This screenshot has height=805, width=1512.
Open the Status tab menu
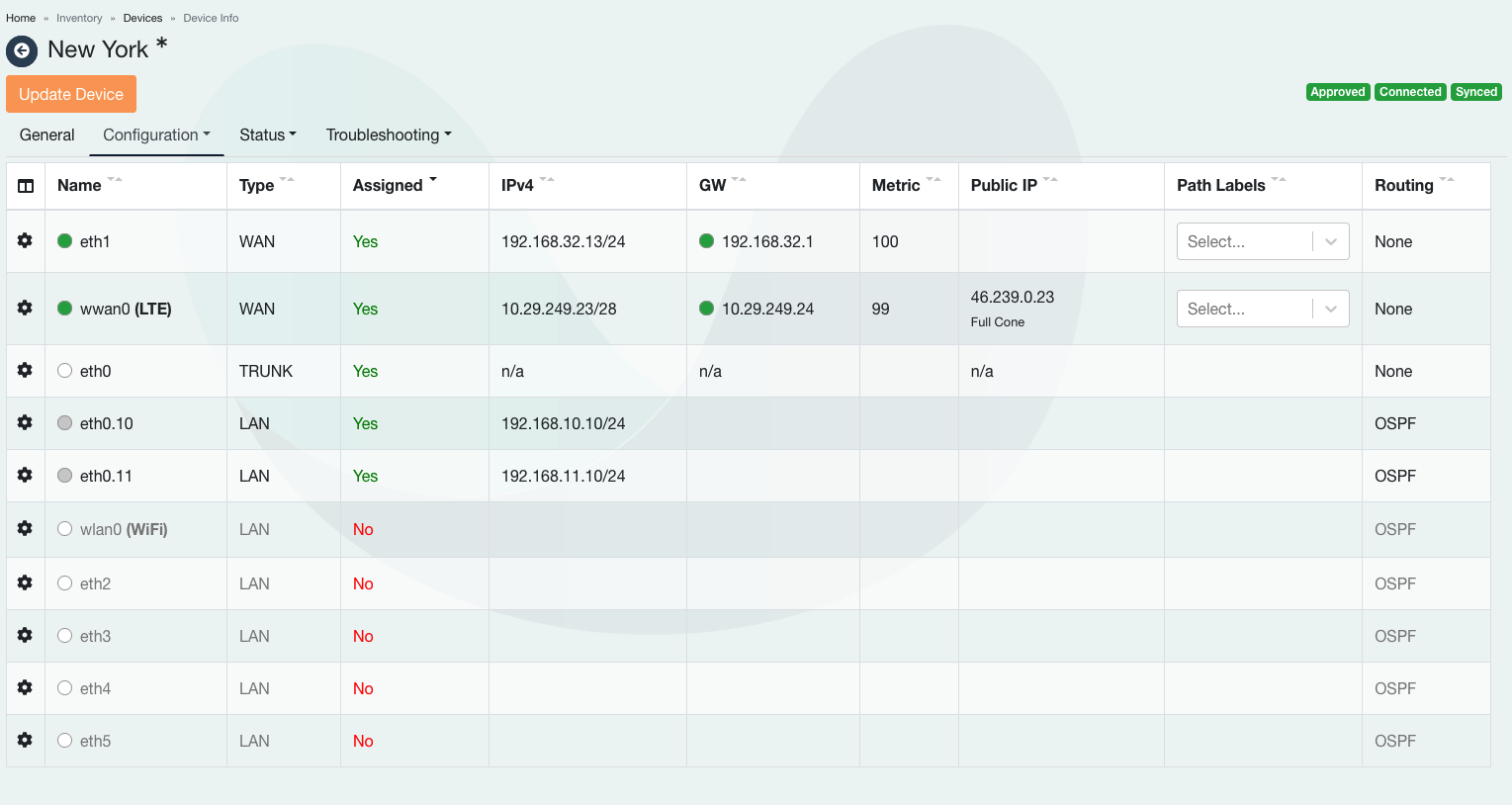pos(267,135)
